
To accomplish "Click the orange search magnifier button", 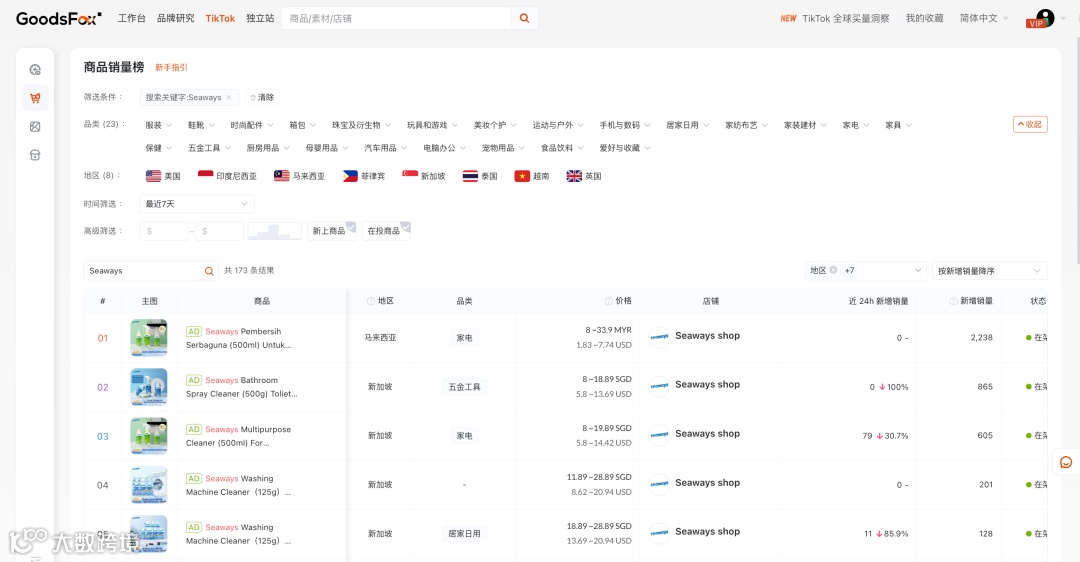I will coord(524,19).
